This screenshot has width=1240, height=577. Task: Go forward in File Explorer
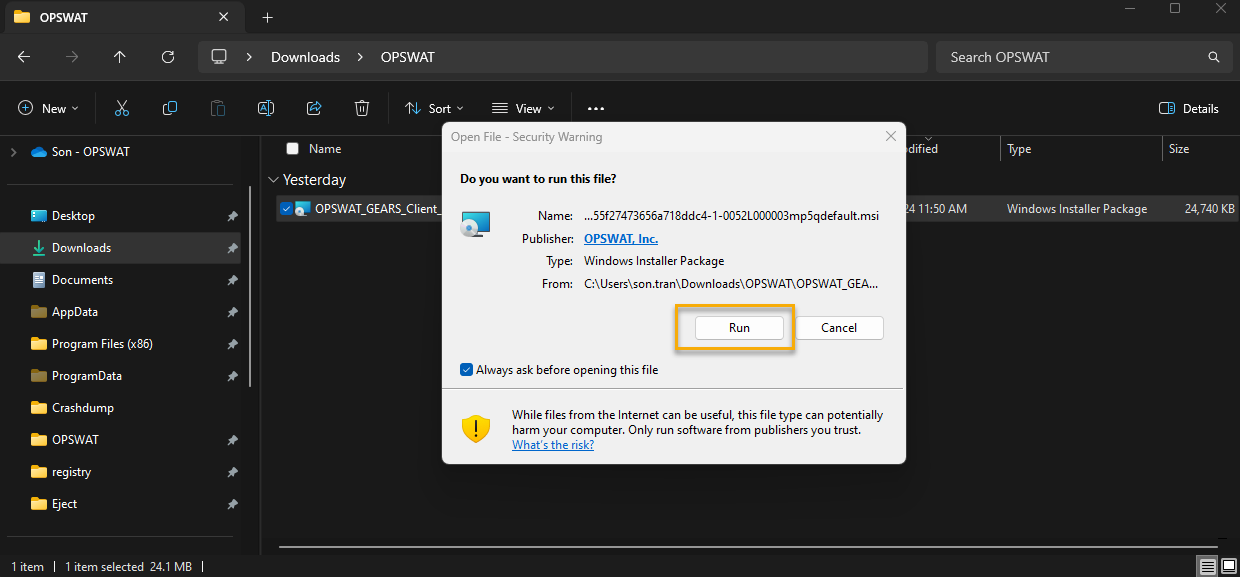[x=72, y=57]
